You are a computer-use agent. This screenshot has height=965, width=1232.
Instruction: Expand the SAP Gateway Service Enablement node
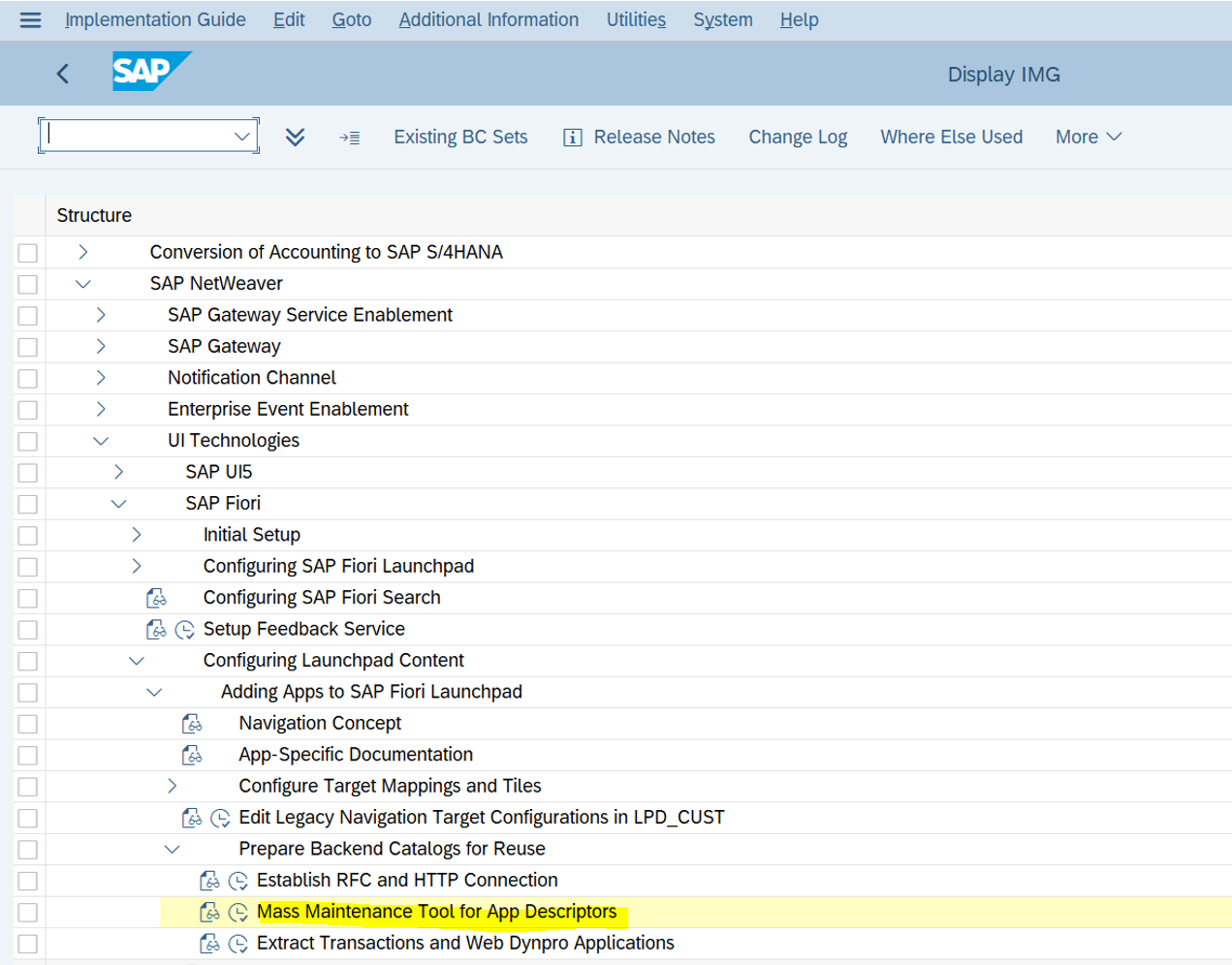(x=101, y=315)
